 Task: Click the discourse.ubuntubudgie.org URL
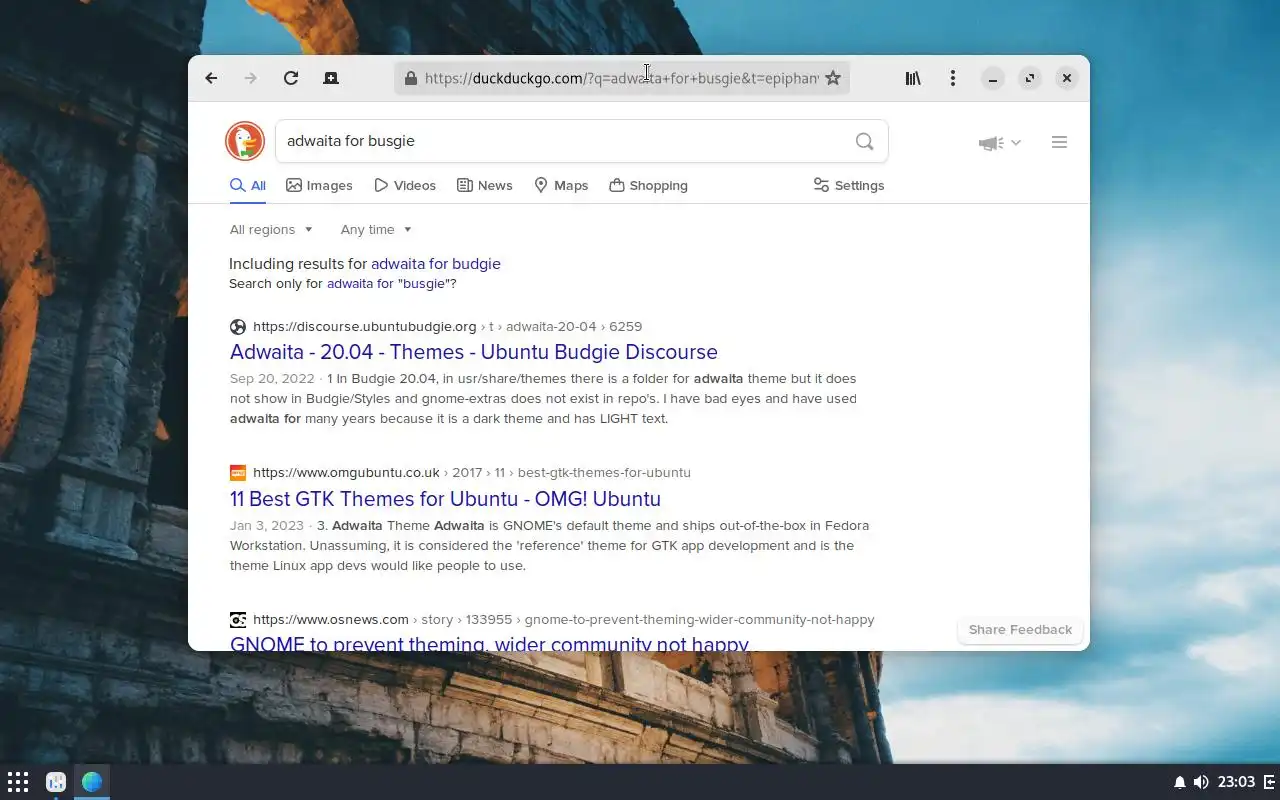(x=365, y=326)
